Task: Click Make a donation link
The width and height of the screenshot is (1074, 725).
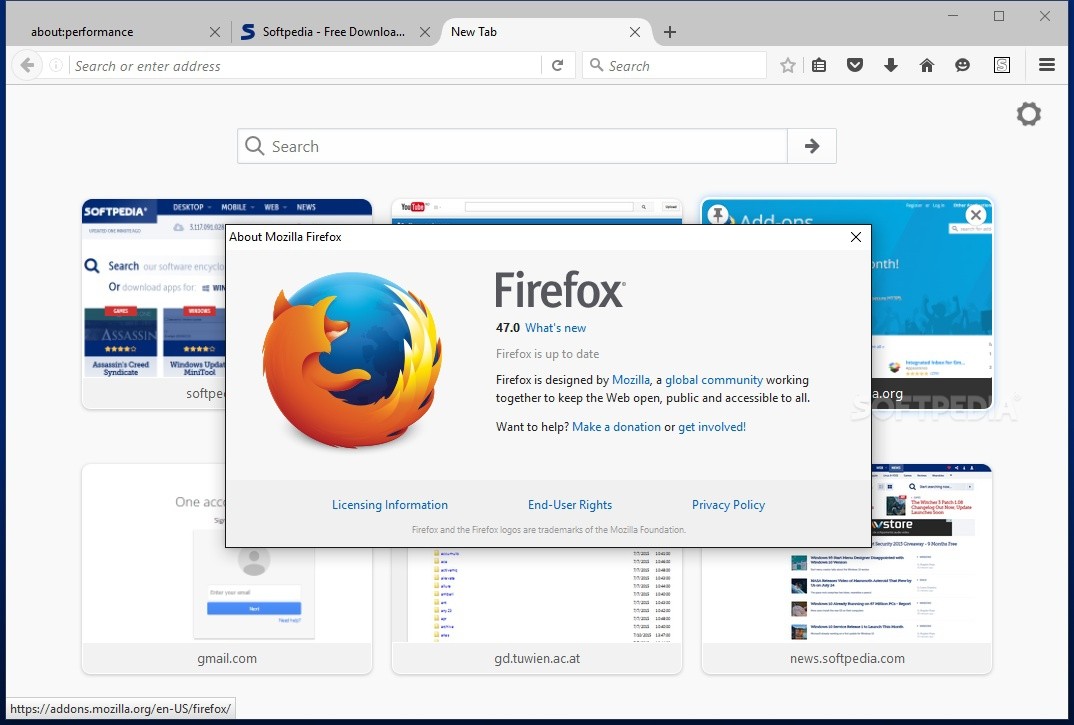Action: click(x=616, y=427)
